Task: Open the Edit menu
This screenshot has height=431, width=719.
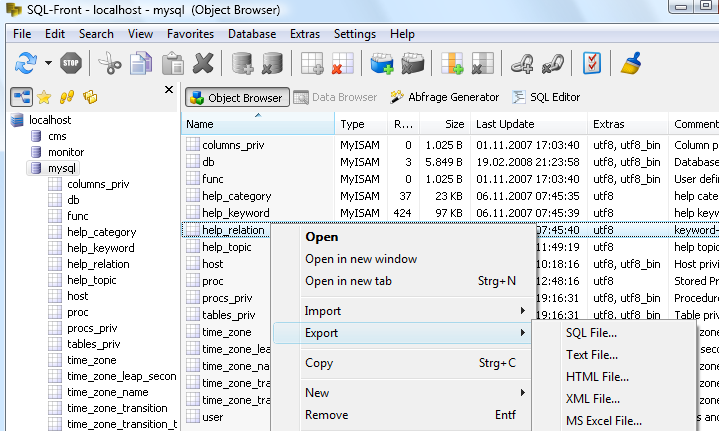Action: (x=55, y=34)
